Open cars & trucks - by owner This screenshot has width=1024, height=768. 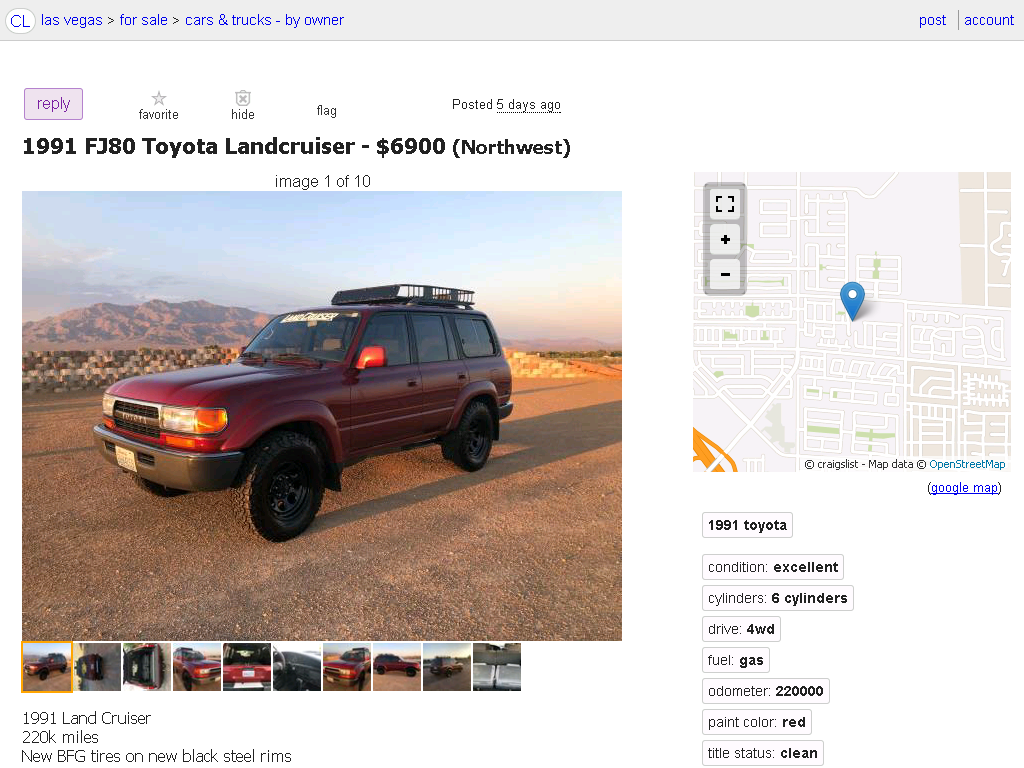pyautogui.click(x=264, y=20)
